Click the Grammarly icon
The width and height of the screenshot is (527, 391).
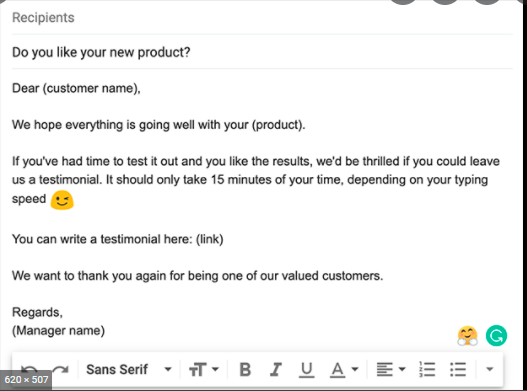(x=496, y=336)
